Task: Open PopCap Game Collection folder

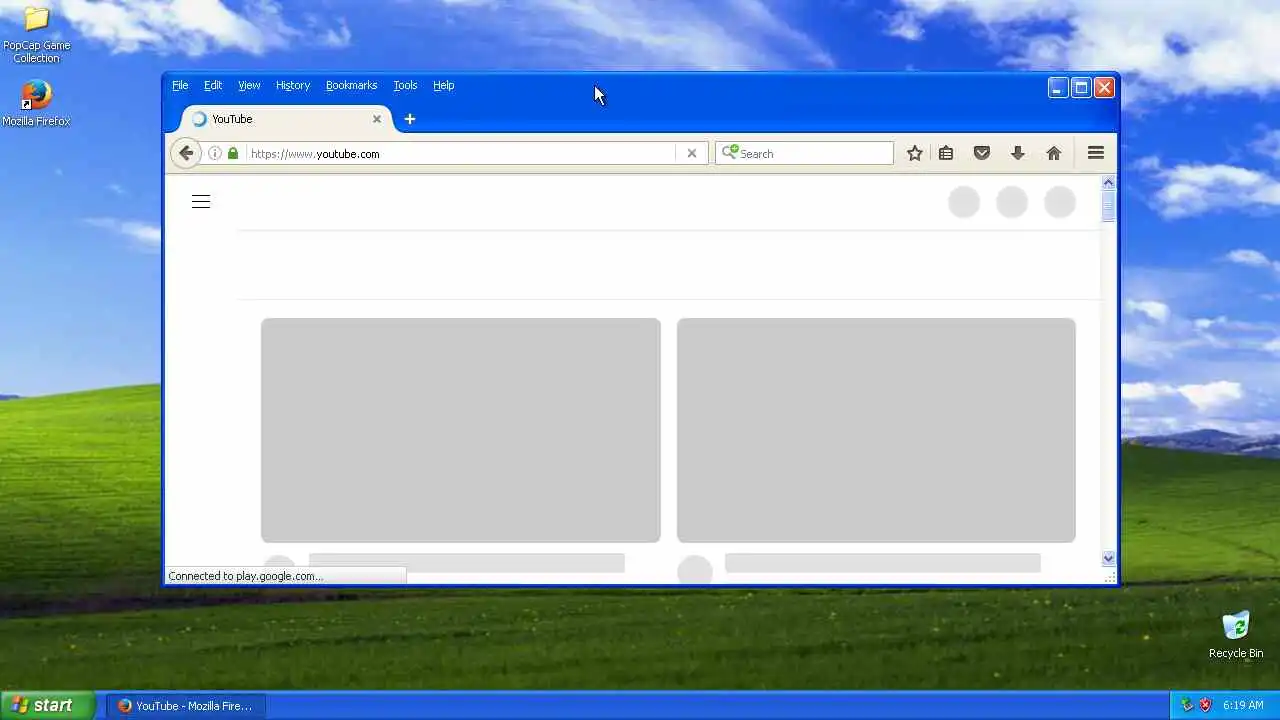Action: (x=36, y=36)
